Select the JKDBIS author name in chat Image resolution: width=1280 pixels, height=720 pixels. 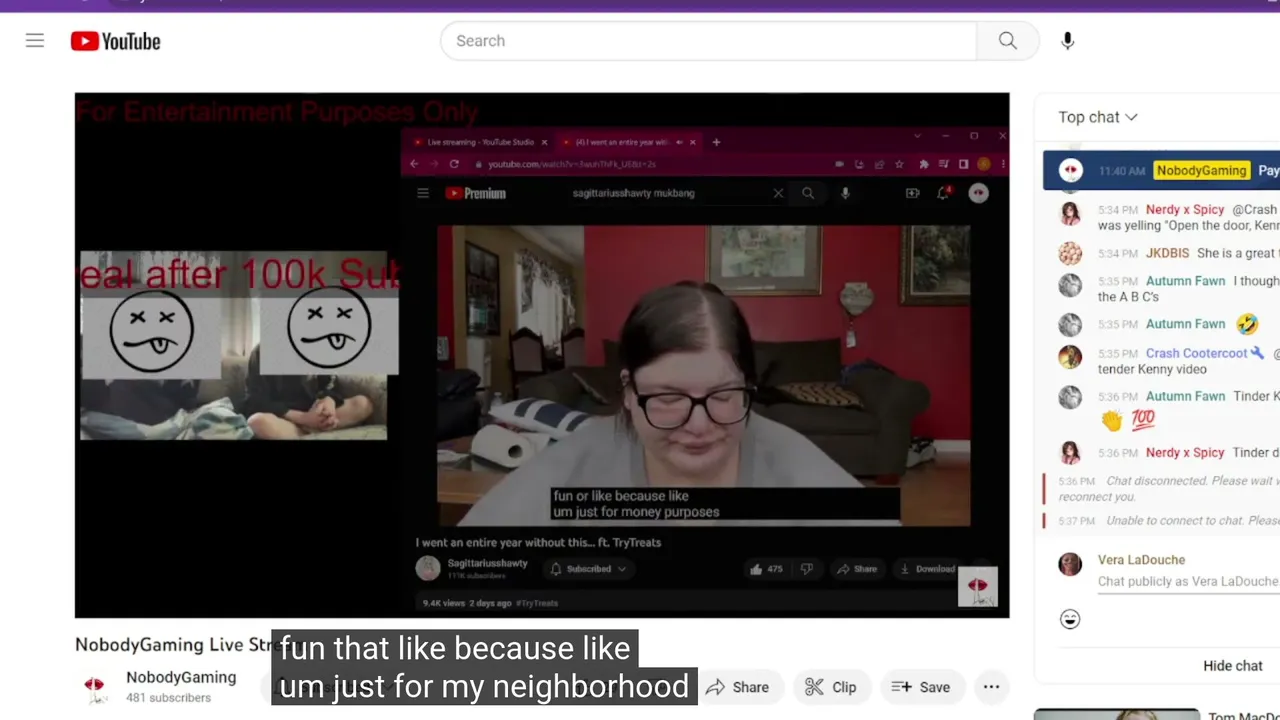[1167, 253]
